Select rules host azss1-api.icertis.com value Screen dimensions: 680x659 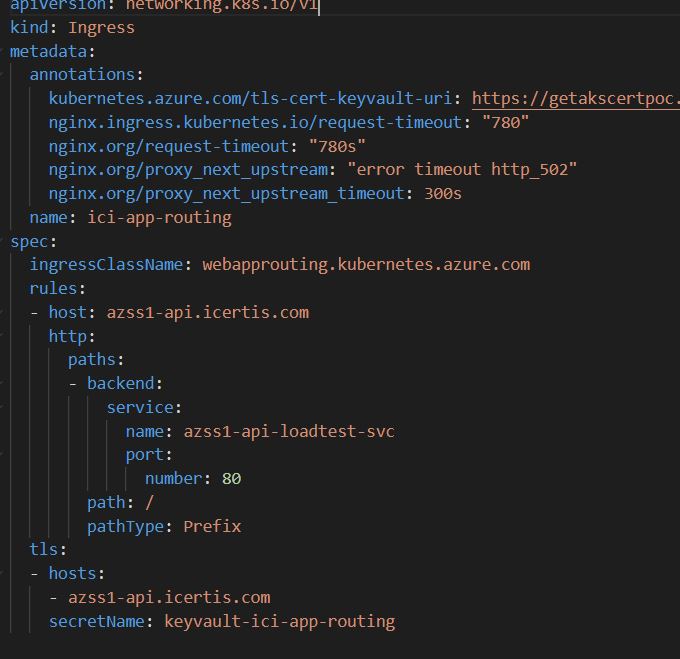(208, 313)
